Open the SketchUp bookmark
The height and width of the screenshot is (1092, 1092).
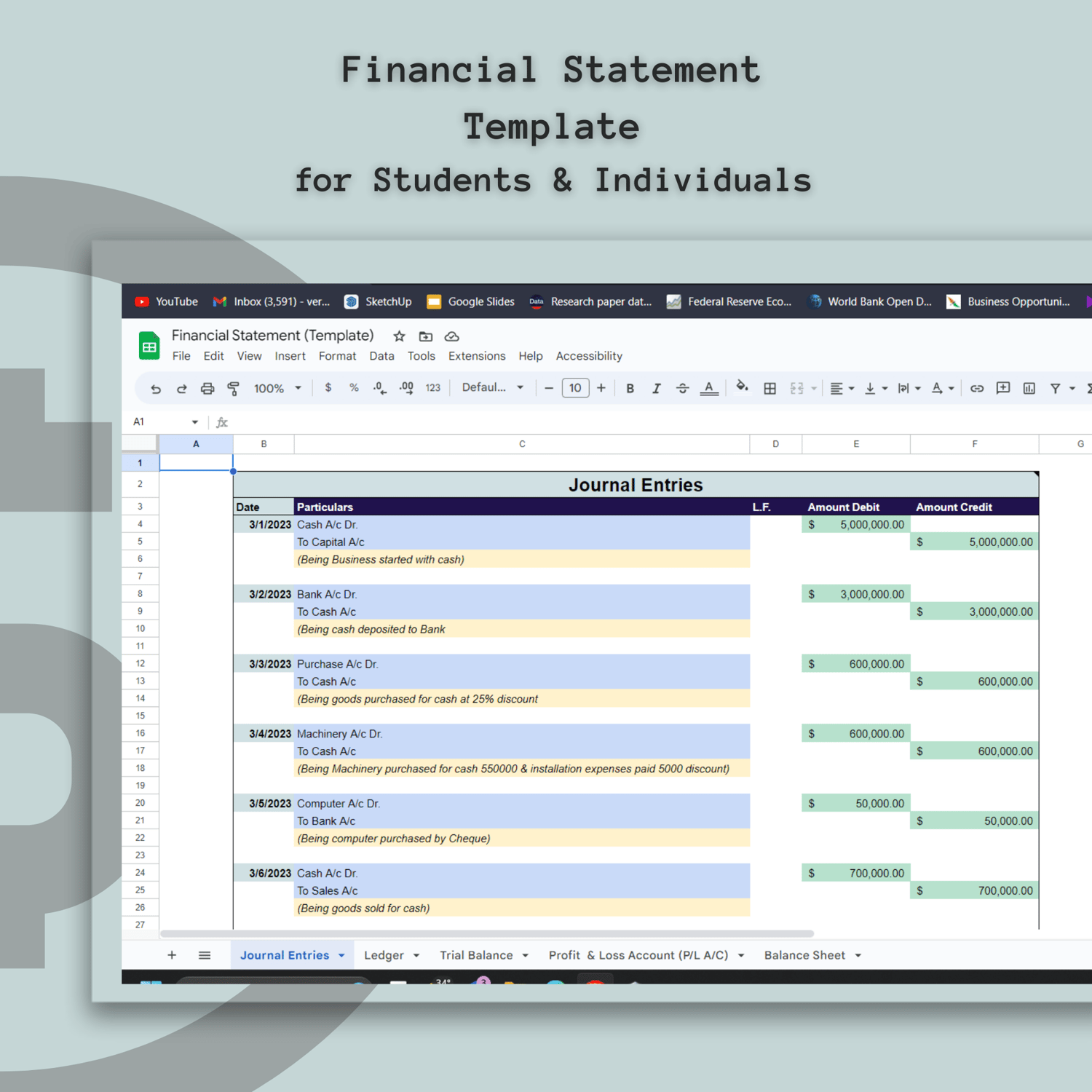[x=378, y=301]
